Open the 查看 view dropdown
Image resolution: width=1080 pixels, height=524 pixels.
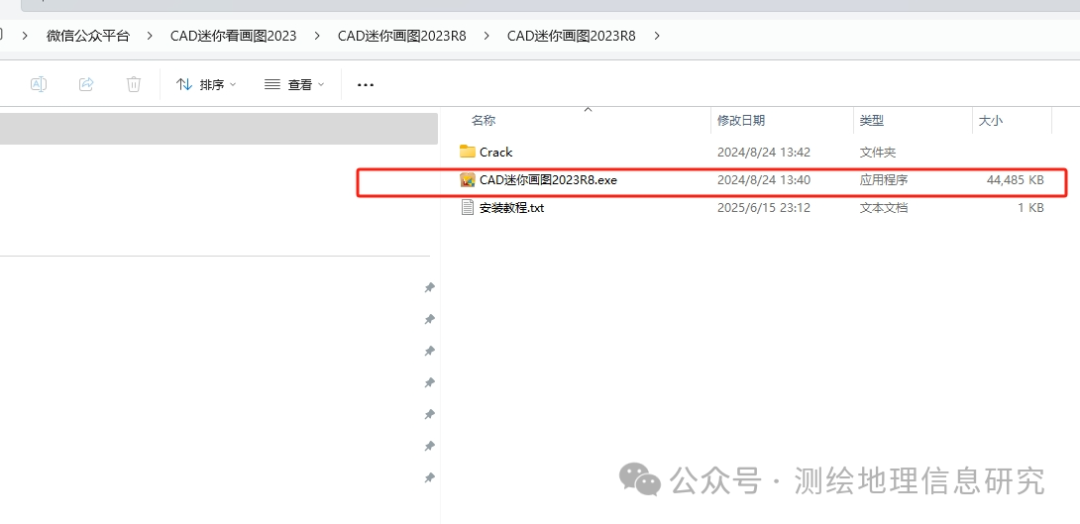click(x=294, y=85)
